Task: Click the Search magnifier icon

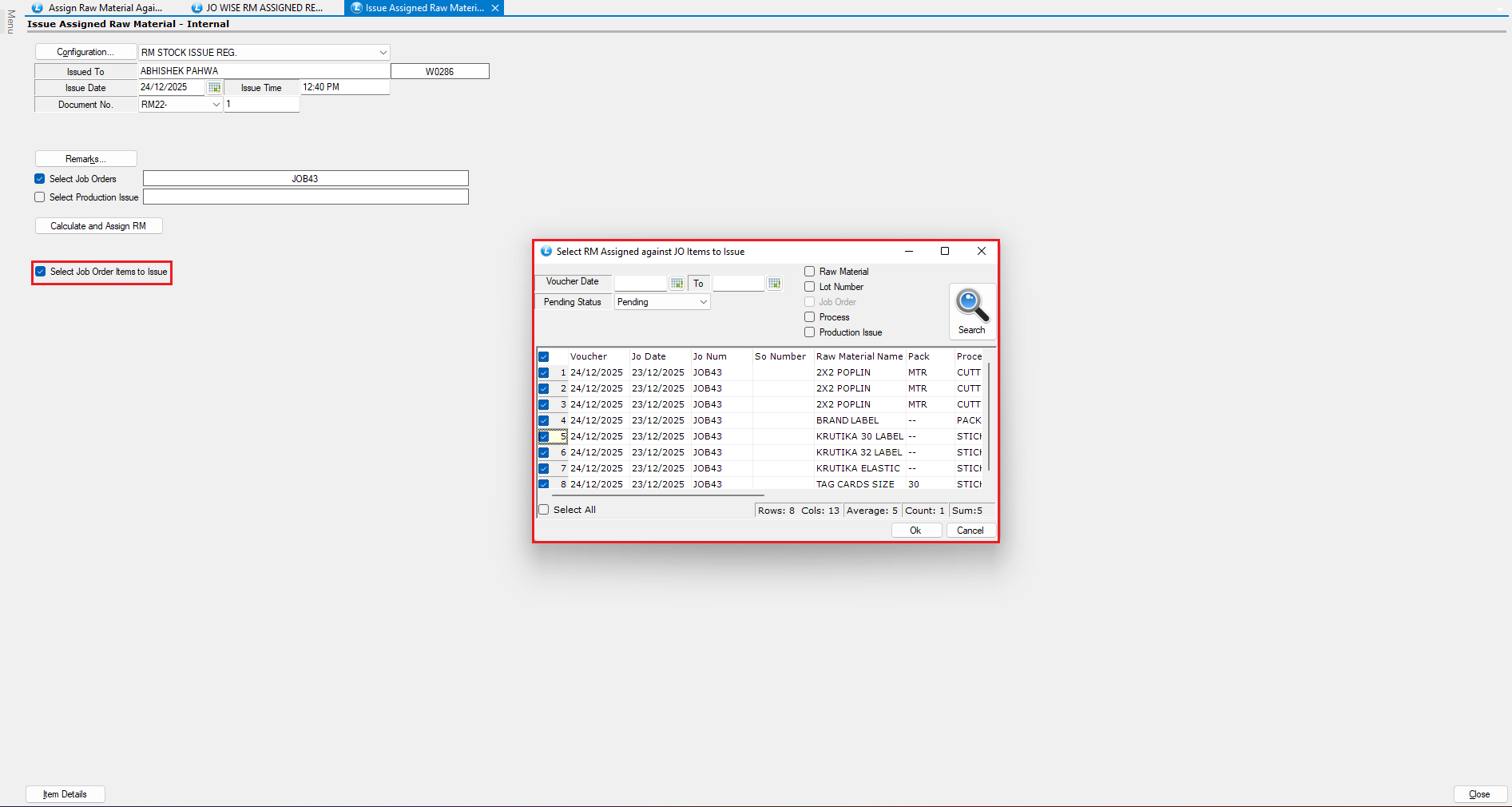Action: tap(971, 306)
